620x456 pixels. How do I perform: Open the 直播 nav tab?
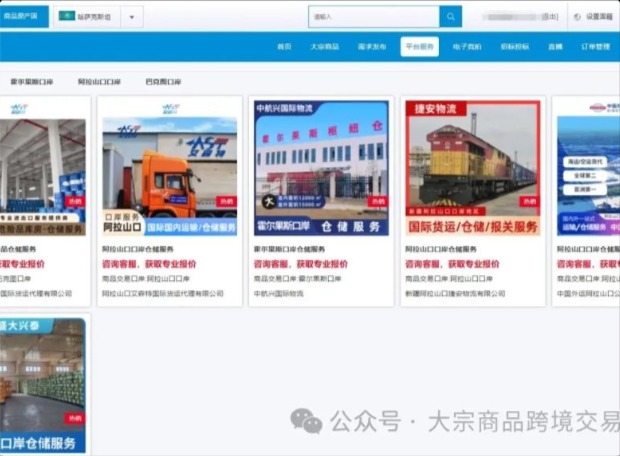556,47
